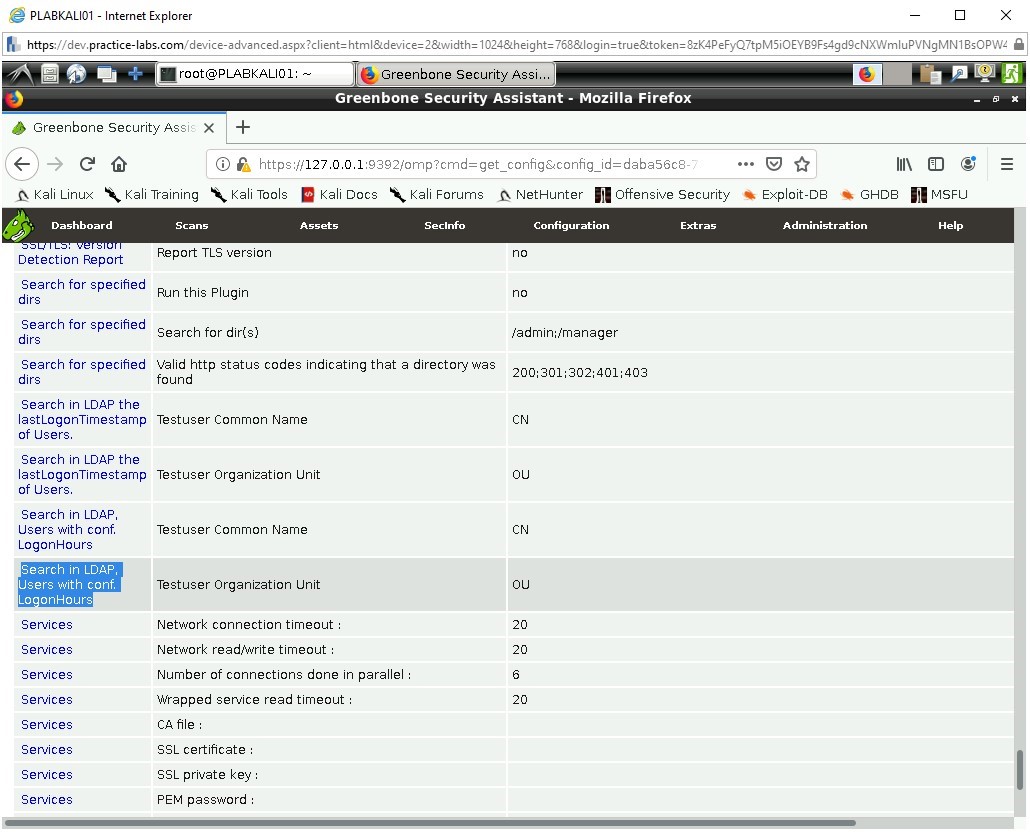
Task: Open the Firefox hamburger menu
Action: pos(1007,164)
